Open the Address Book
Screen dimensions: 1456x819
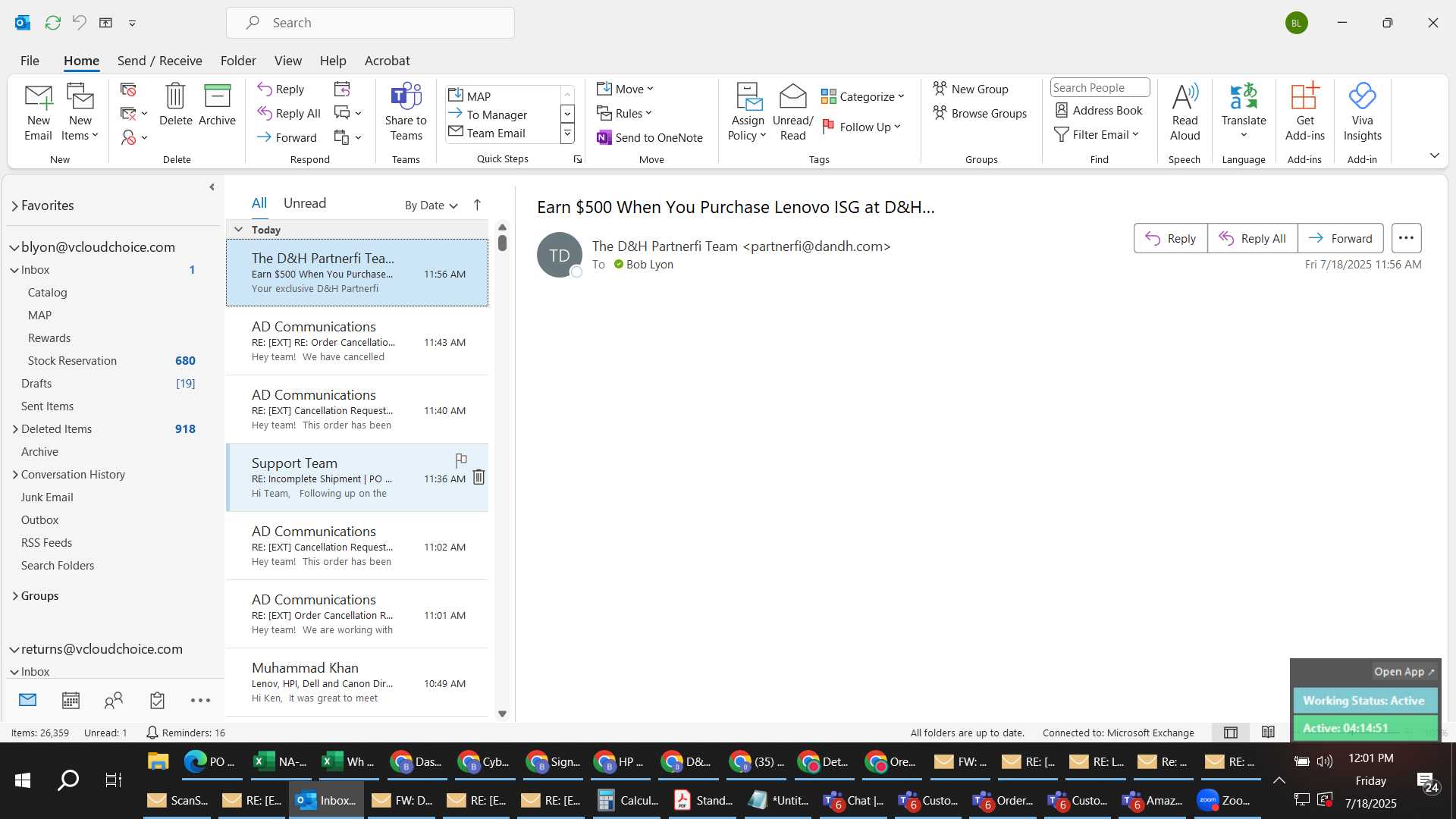click(x=1098, y=111)
